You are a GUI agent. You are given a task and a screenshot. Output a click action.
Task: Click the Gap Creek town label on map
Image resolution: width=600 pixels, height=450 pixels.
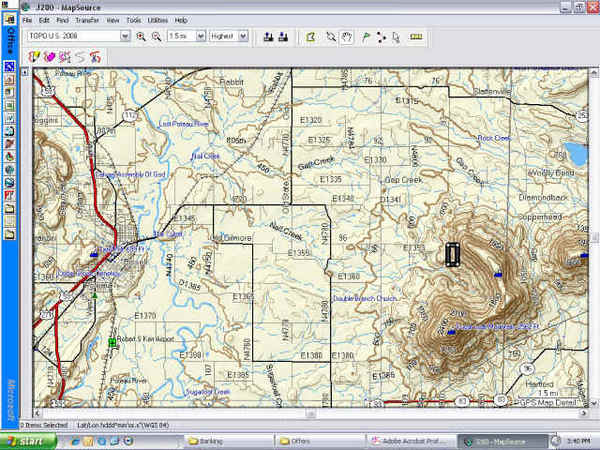[x=404, y=180]
